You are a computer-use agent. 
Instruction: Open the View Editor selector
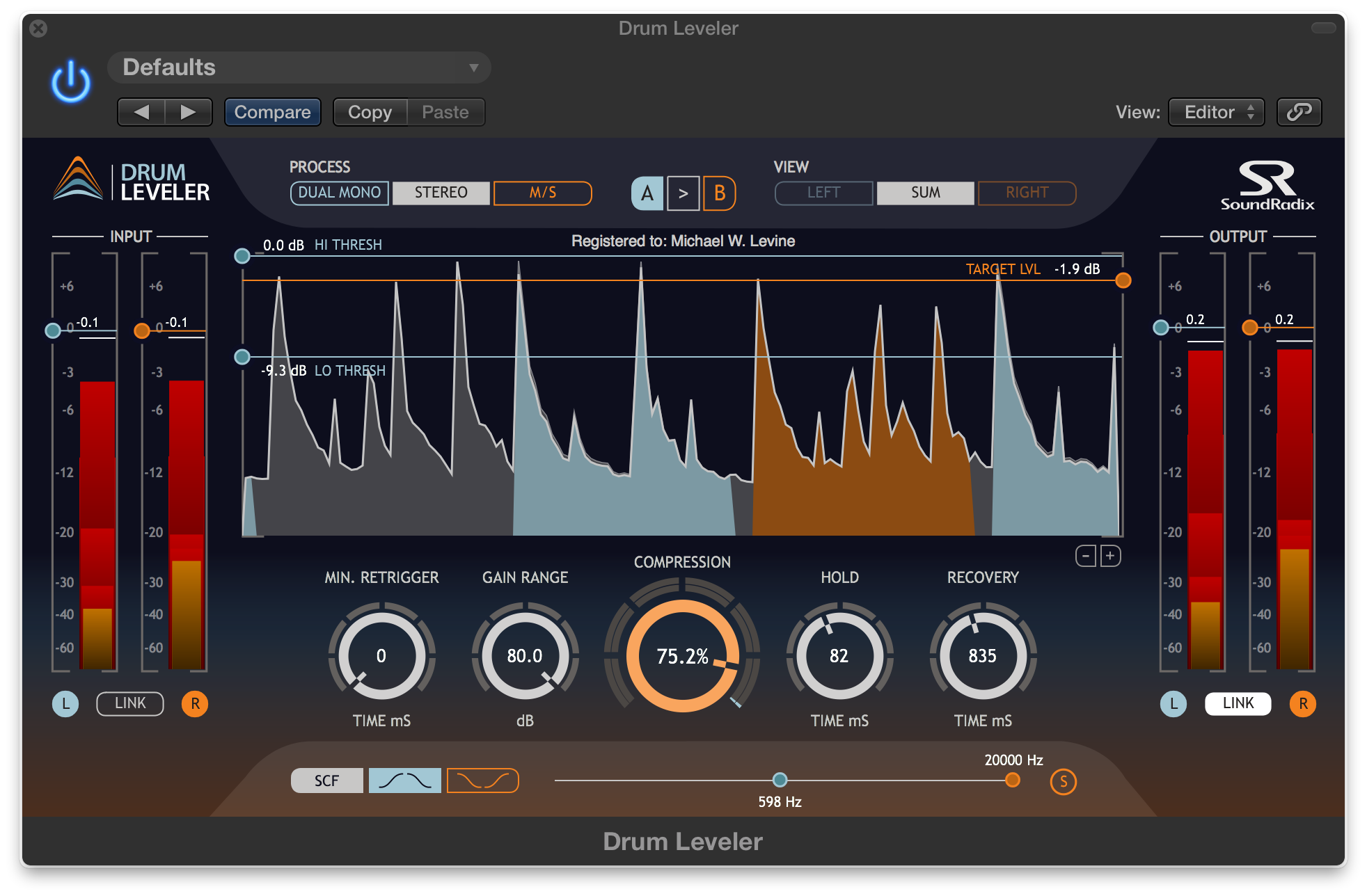1216,112
